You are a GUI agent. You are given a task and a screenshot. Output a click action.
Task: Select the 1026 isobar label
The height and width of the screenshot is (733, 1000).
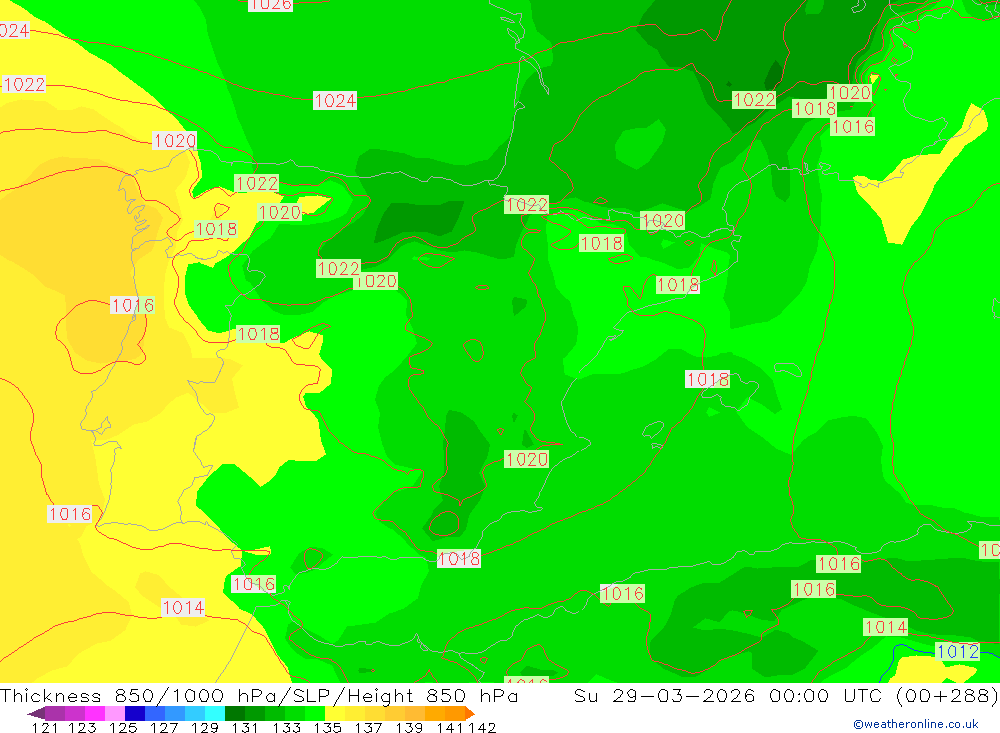coord(270,4)
